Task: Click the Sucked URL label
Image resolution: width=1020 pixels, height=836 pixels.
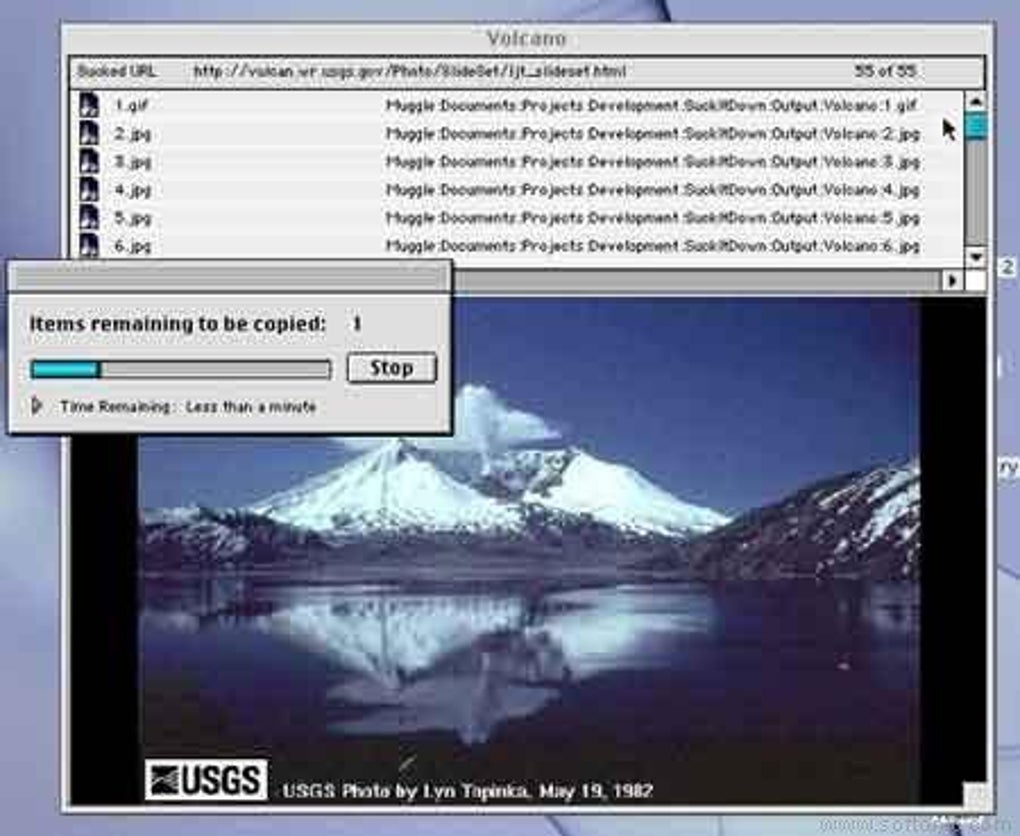Action: (117, 71)
